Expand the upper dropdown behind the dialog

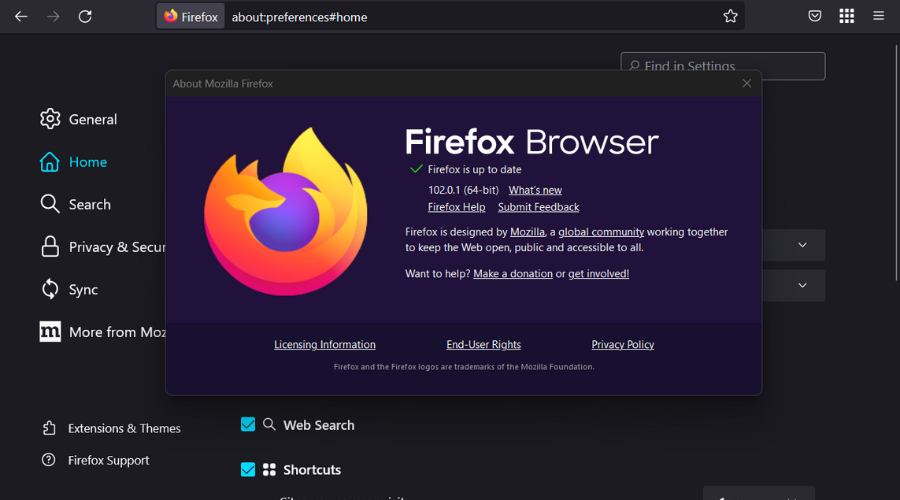[802, 245]
